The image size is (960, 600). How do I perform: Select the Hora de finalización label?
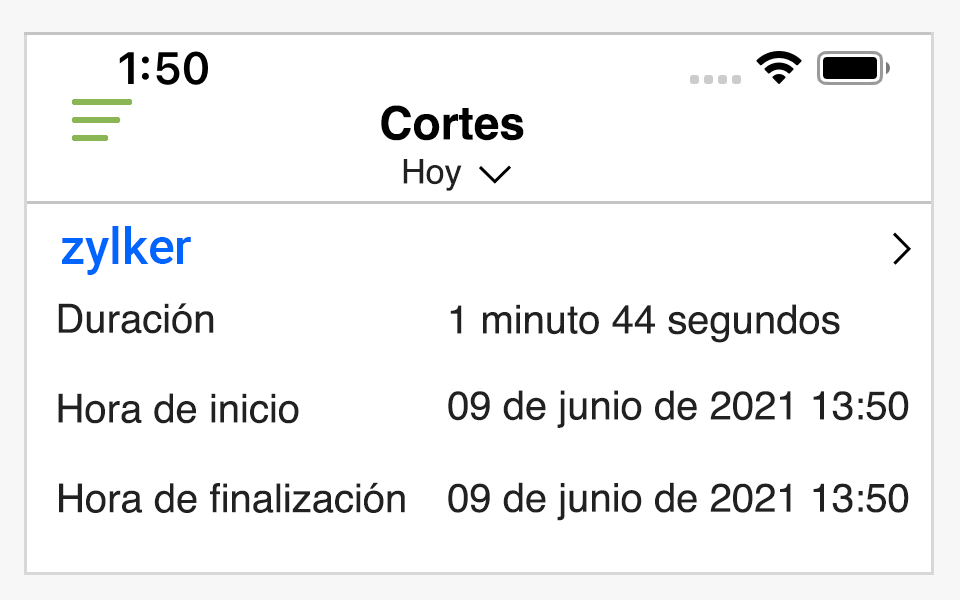[231, 498]
